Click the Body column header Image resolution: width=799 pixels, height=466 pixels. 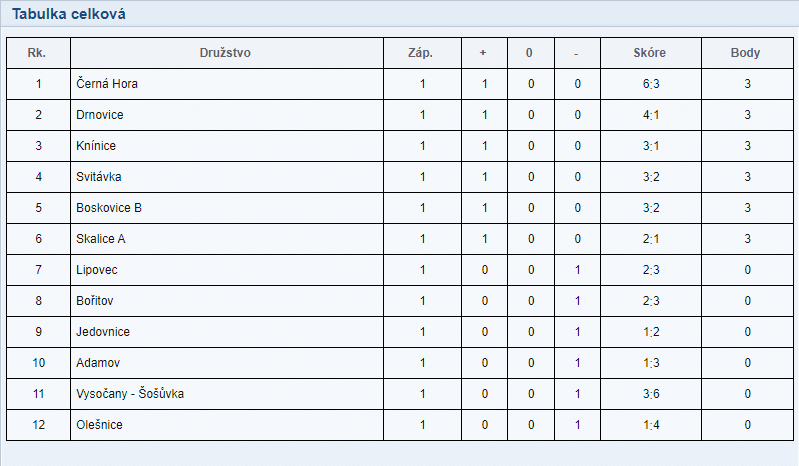point(746,53)
